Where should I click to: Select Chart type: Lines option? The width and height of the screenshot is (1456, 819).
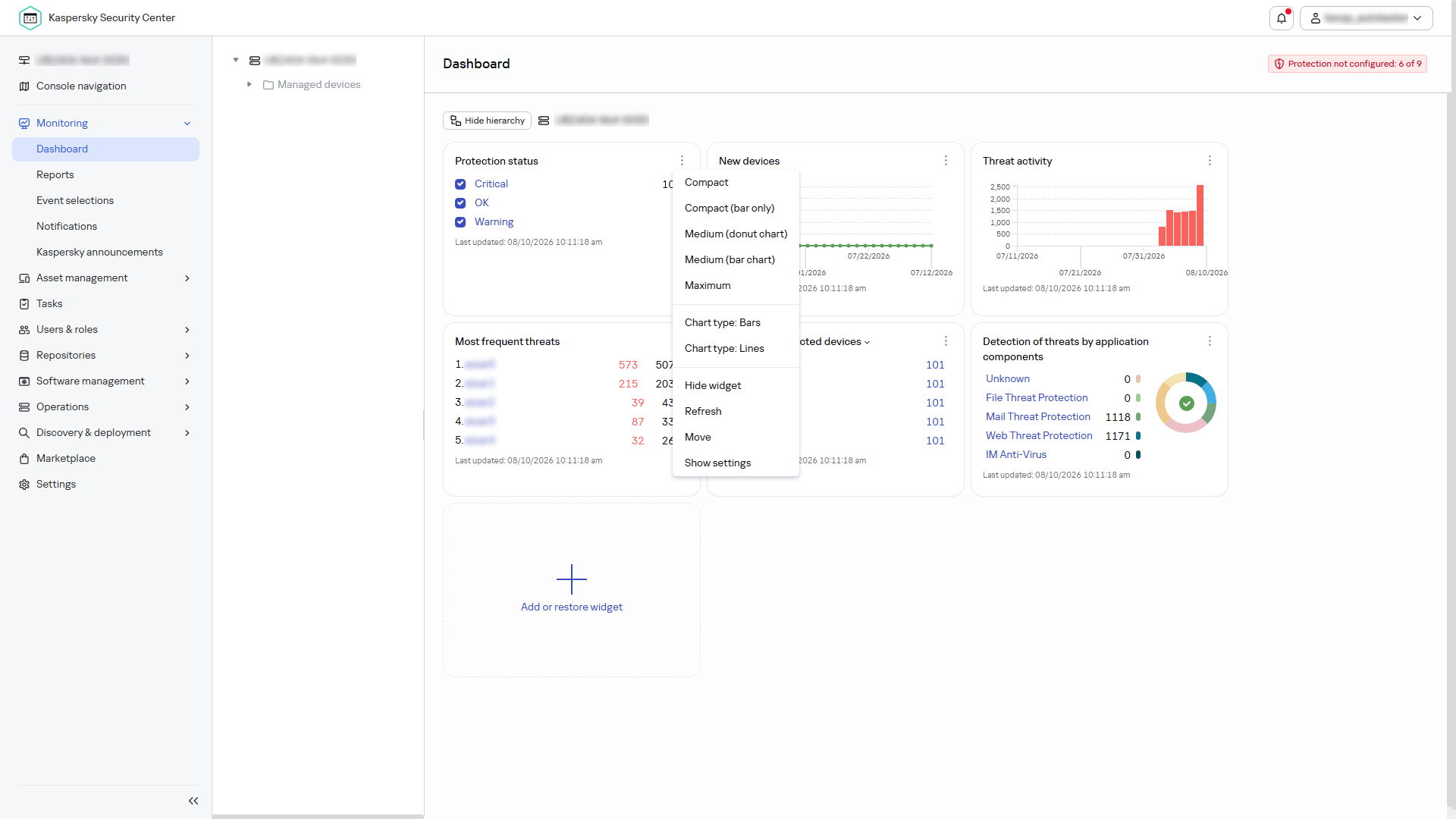pyautogui.click(x=736, y=348)
